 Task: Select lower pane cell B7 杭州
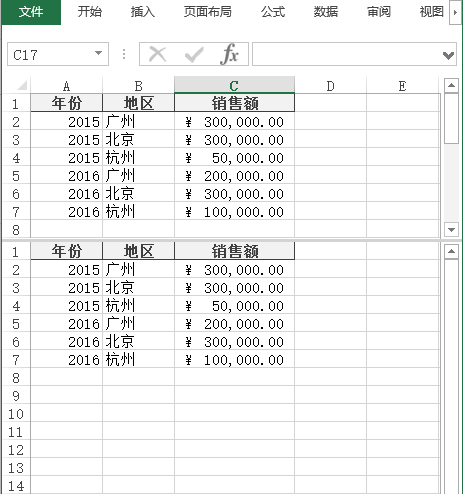(138, 359)
